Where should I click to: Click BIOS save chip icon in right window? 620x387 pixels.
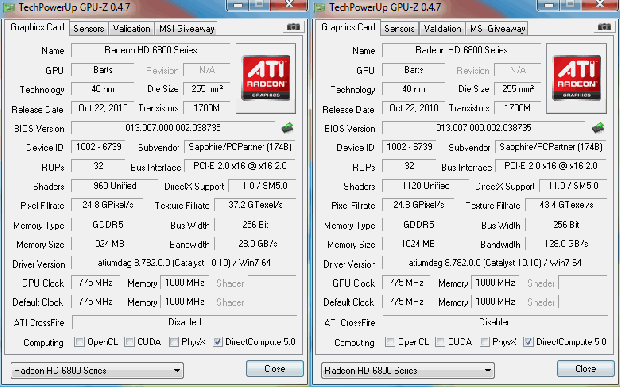[x=598, y=128]
